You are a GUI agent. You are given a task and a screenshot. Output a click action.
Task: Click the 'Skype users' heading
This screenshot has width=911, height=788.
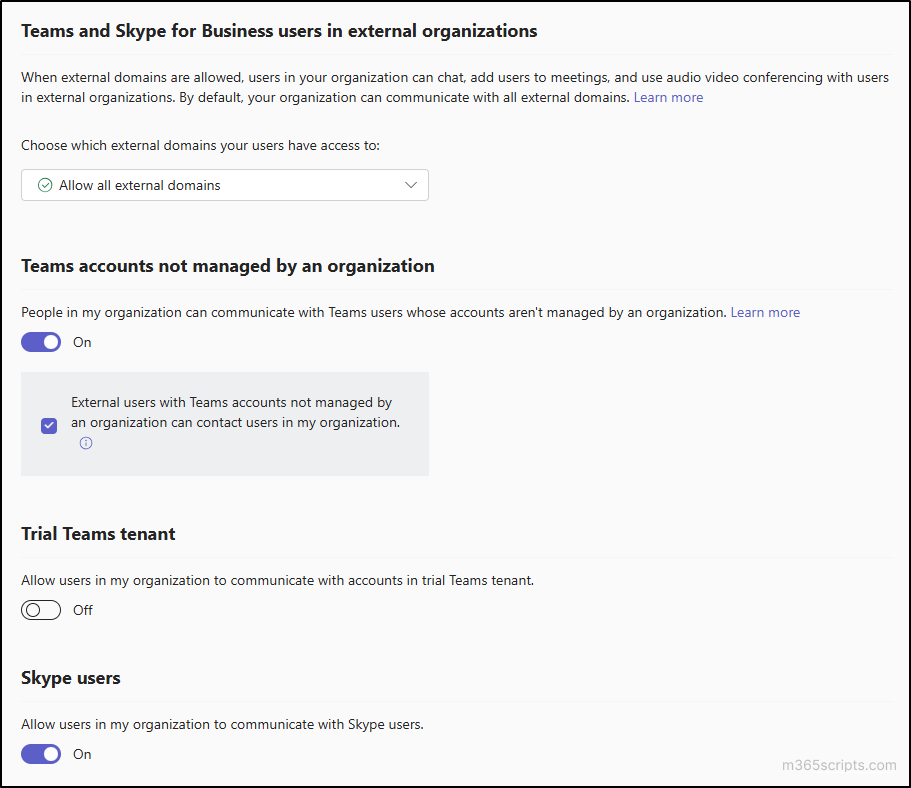click(x=71, y=678)
